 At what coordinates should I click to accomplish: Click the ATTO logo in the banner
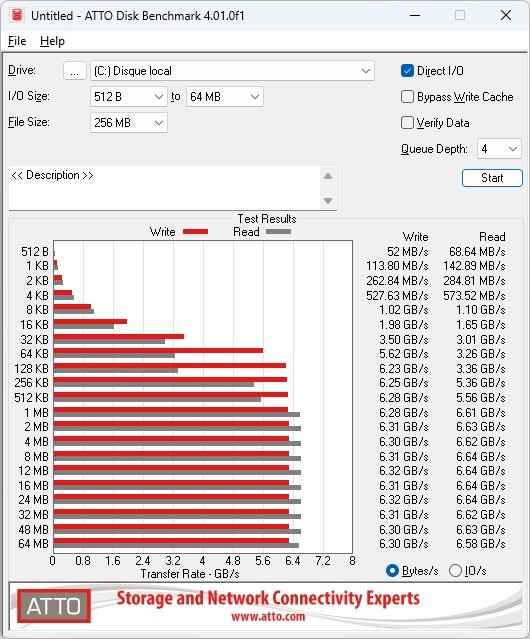(x=54, y=606)
